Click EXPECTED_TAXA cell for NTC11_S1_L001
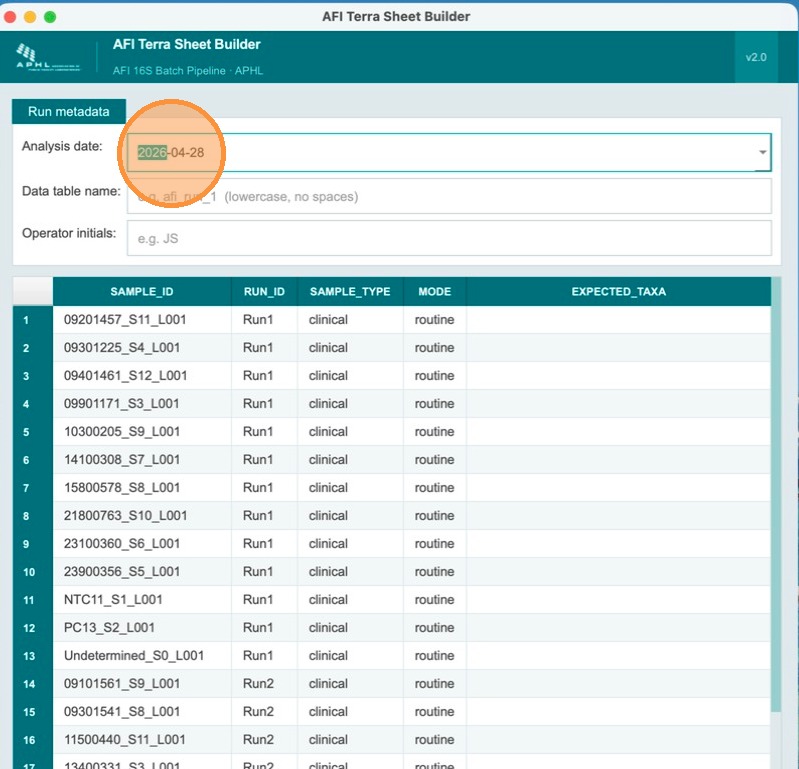This screenshot has width=799, height=769. (618, 600)
